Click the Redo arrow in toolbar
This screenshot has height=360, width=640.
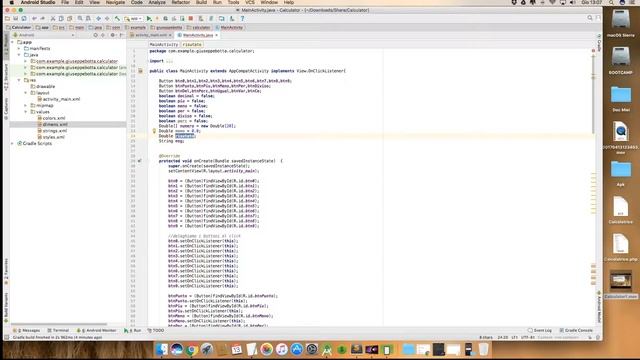[x=42, y=18]
